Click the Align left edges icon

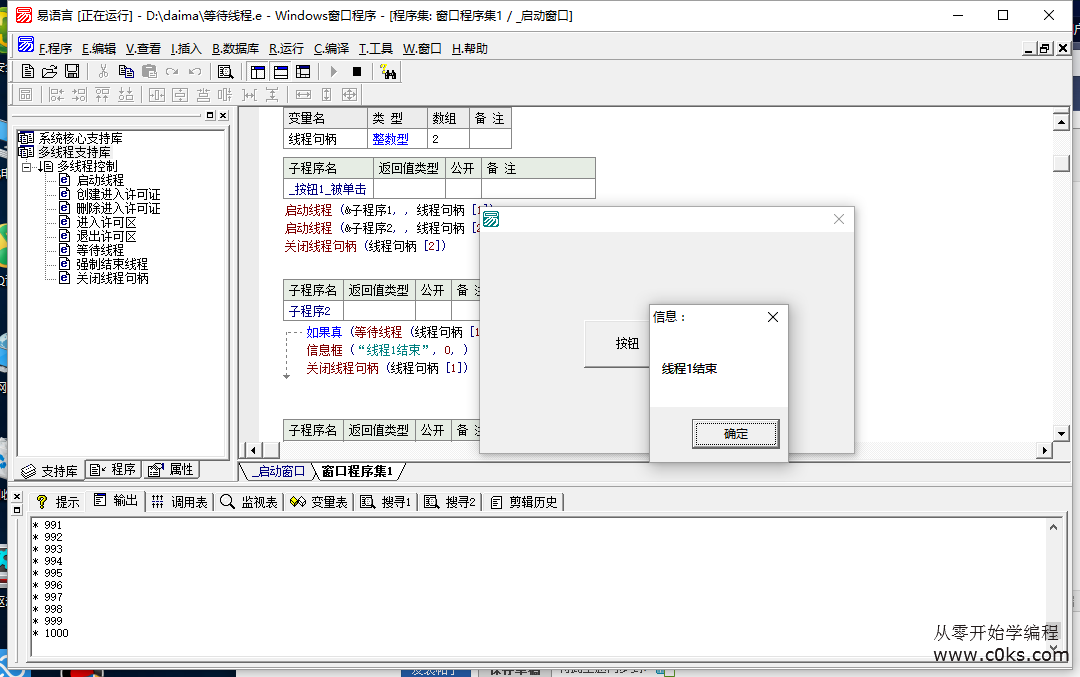[56, 95]
